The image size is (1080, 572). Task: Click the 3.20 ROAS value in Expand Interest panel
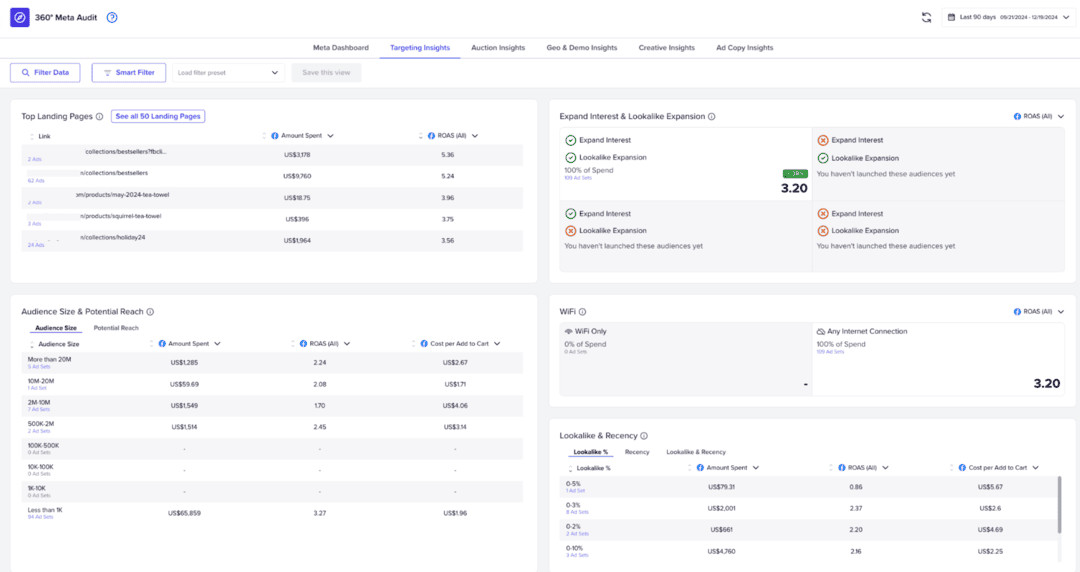pyautogui.click(x=794, y=188)
